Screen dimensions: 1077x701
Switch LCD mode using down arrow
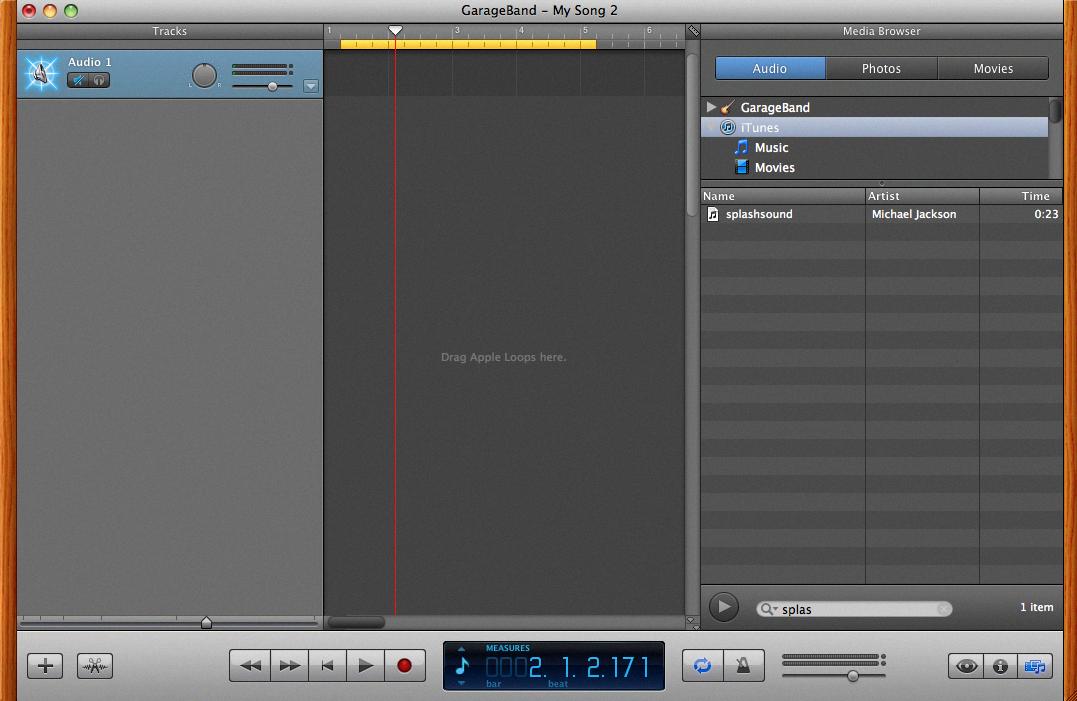coord(462,683)
